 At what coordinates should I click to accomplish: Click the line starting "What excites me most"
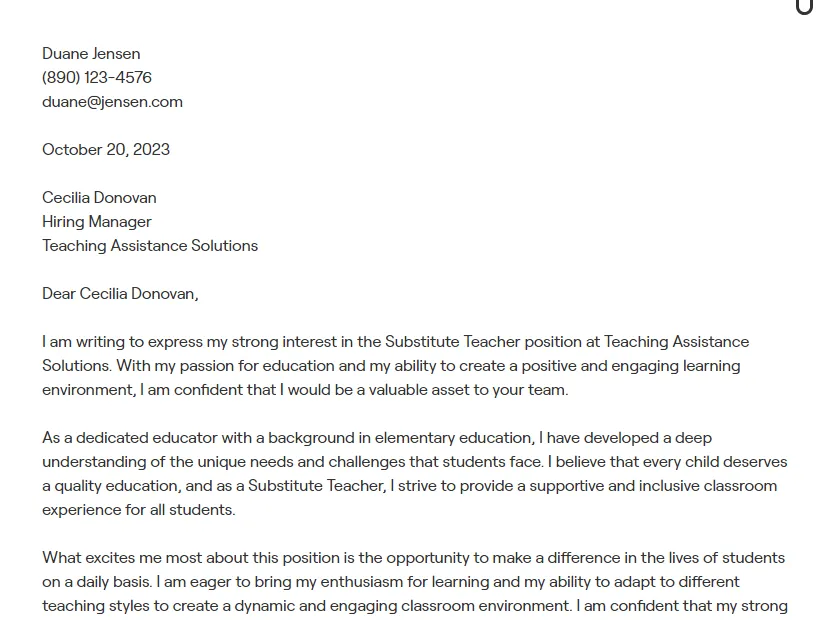coord(413,558)
